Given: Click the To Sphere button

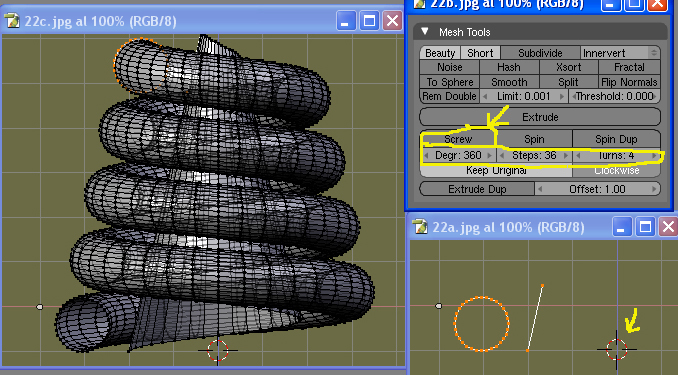Looking at the screenshot, I should point(450,82).
